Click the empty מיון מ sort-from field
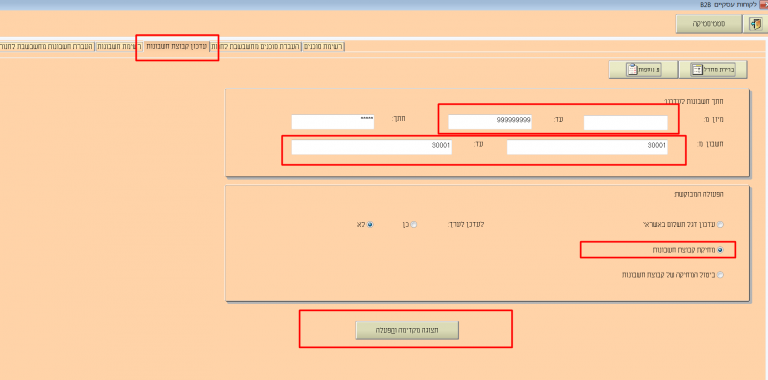Image resolution: width=768 pixels, height=380 pixels. click(625, 122)
